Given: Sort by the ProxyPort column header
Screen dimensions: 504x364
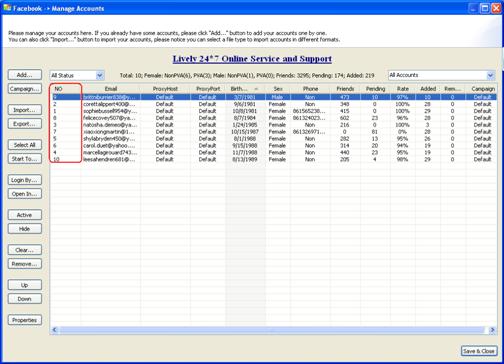Looking at the screenshot, I should (208, 89).
